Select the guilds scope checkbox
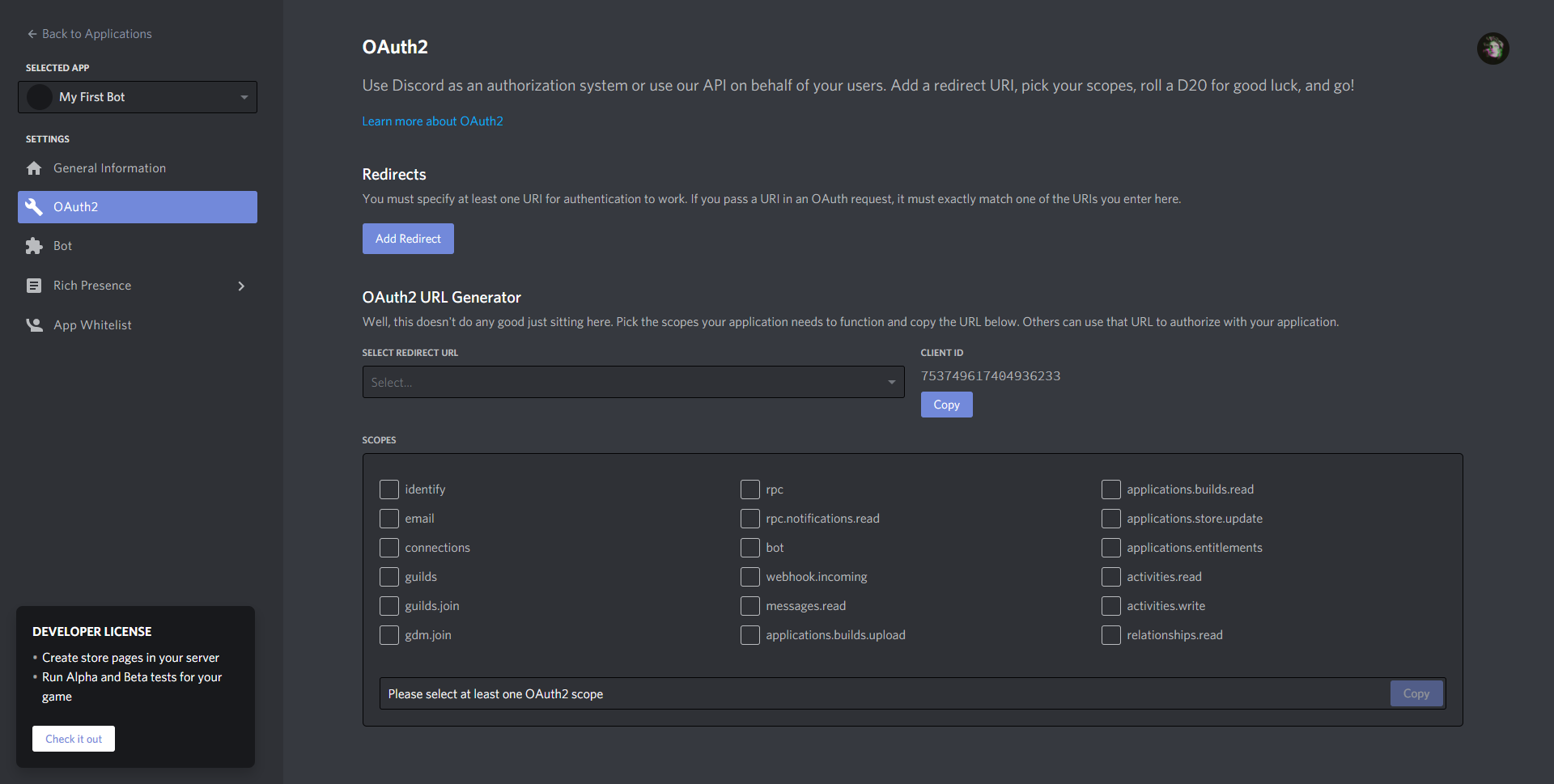1554x784 pixels. 389,577
